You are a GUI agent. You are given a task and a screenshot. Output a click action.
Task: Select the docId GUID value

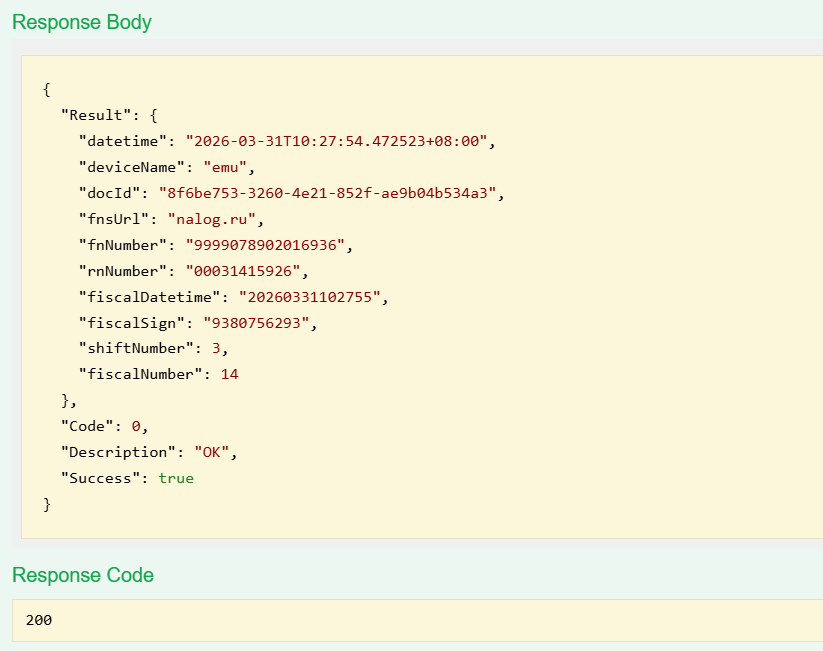(327, 193)
